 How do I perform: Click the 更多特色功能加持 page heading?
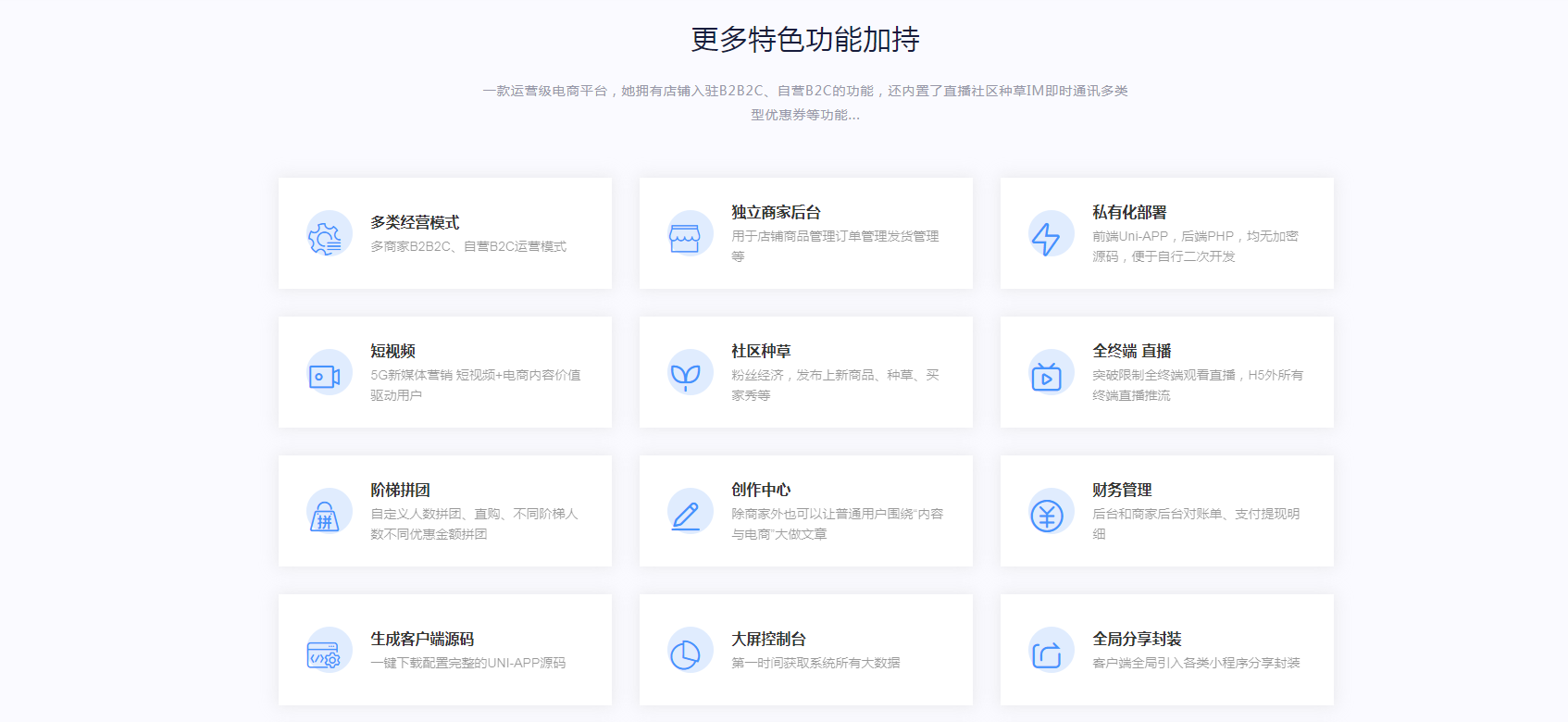[x=805, y=40]
